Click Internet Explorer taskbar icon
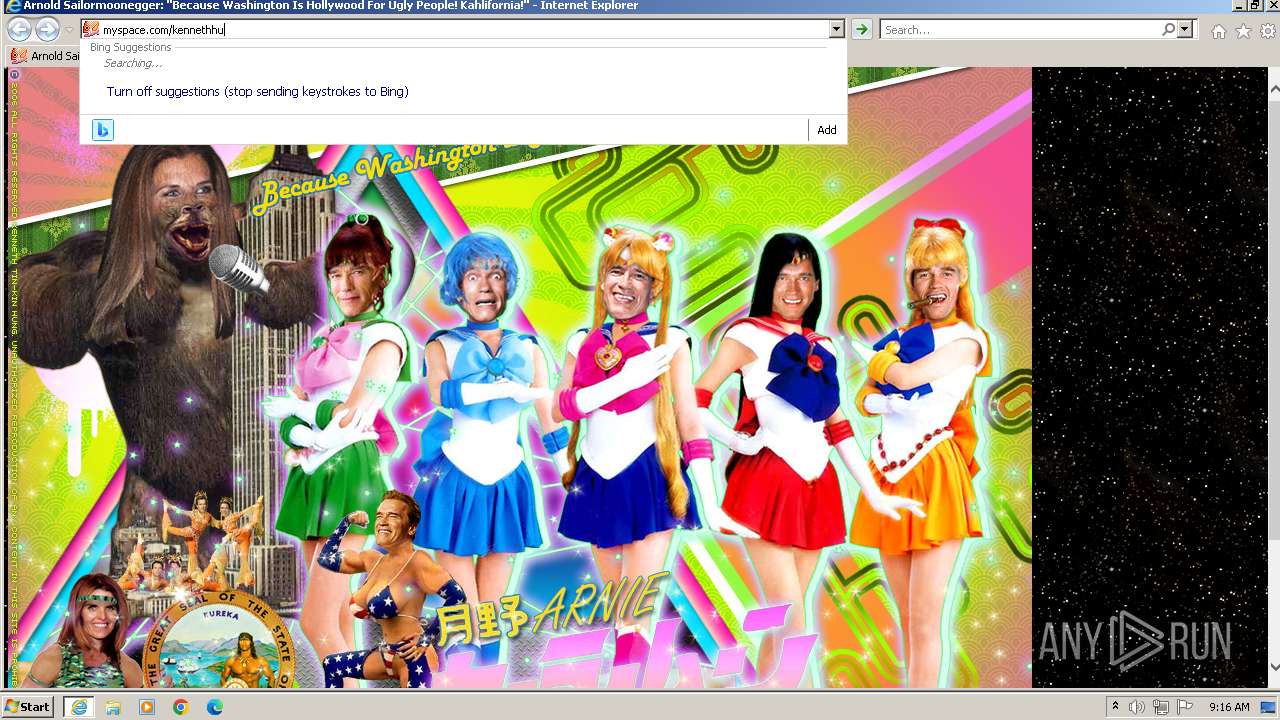 pyautogui.click(x=79, y=706)
